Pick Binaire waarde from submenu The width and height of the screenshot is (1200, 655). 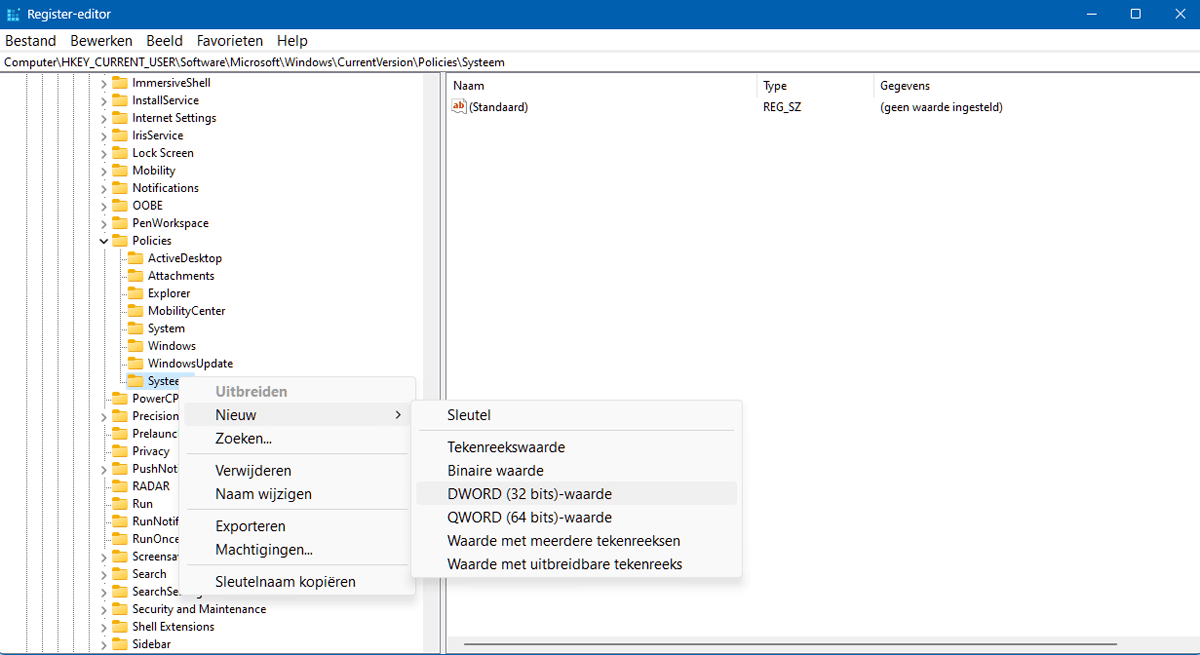[x=576, y=470]
